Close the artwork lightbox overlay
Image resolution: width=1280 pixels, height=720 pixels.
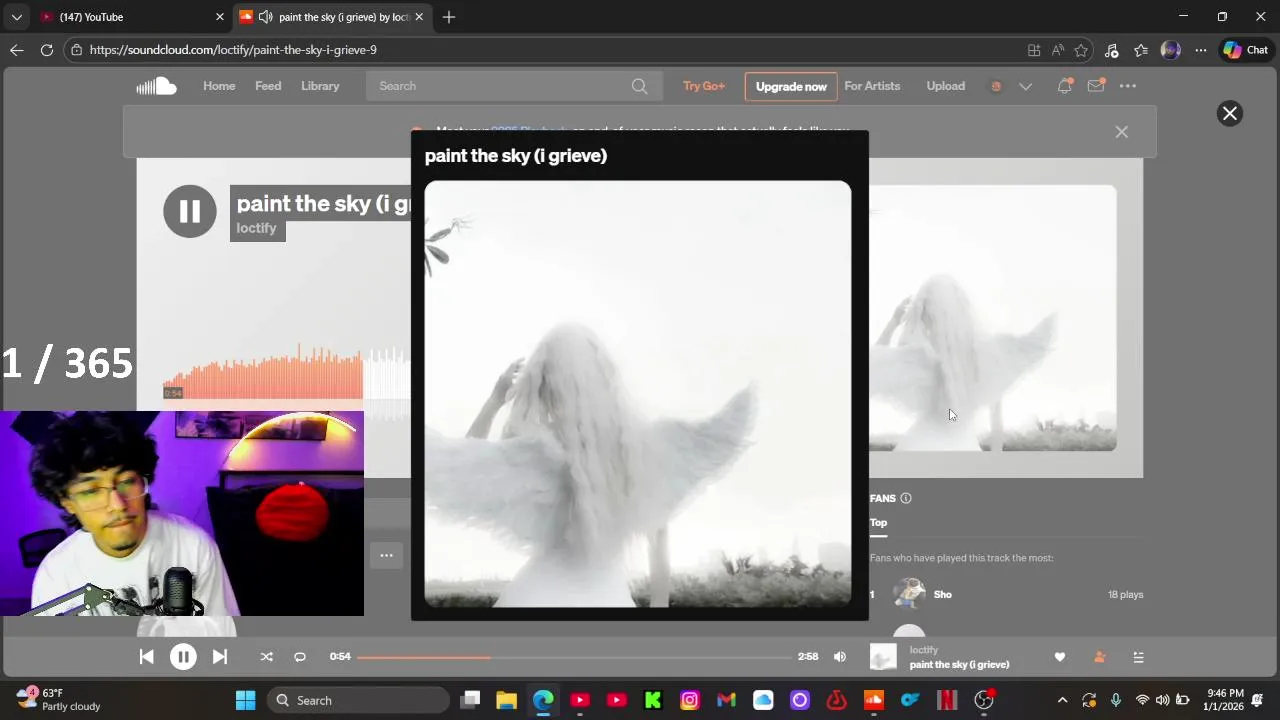(1230, 113)
